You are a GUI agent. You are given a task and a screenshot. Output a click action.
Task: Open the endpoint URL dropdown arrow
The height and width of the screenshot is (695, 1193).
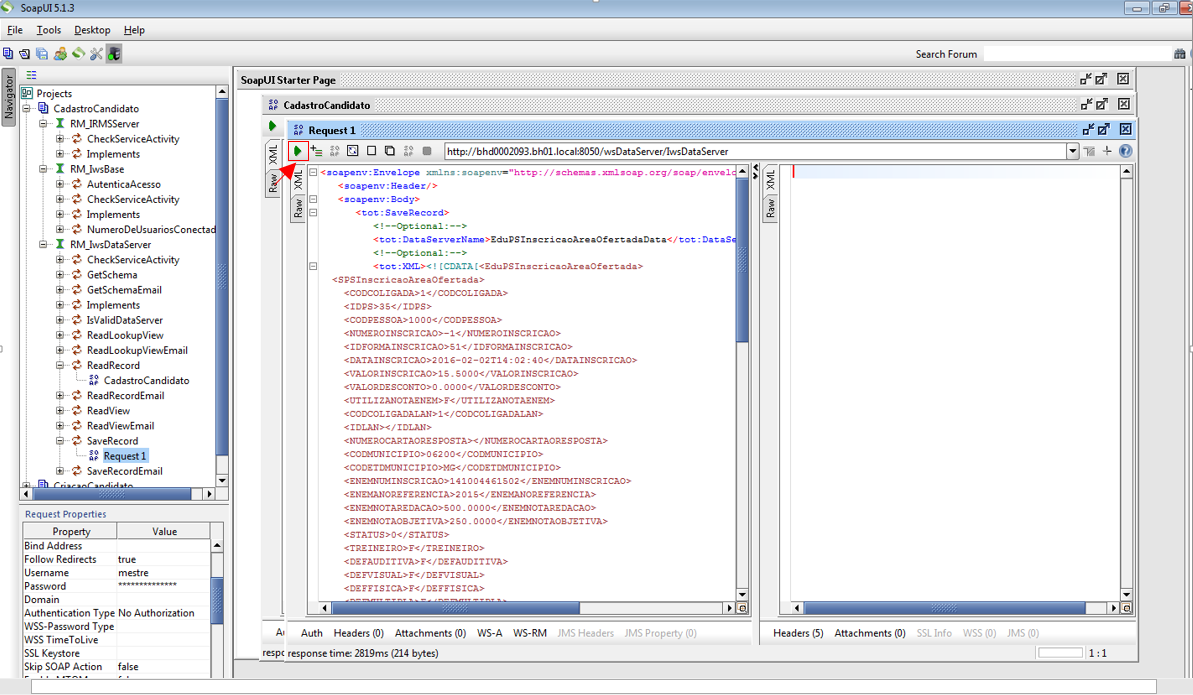[1072, 151]
